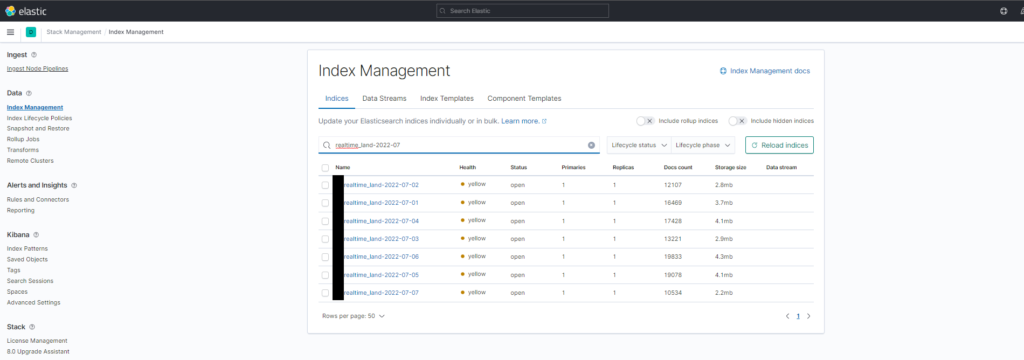1024x360 pixels.
Task: Click the Reload indices button
Action: (x=779, y=145)
